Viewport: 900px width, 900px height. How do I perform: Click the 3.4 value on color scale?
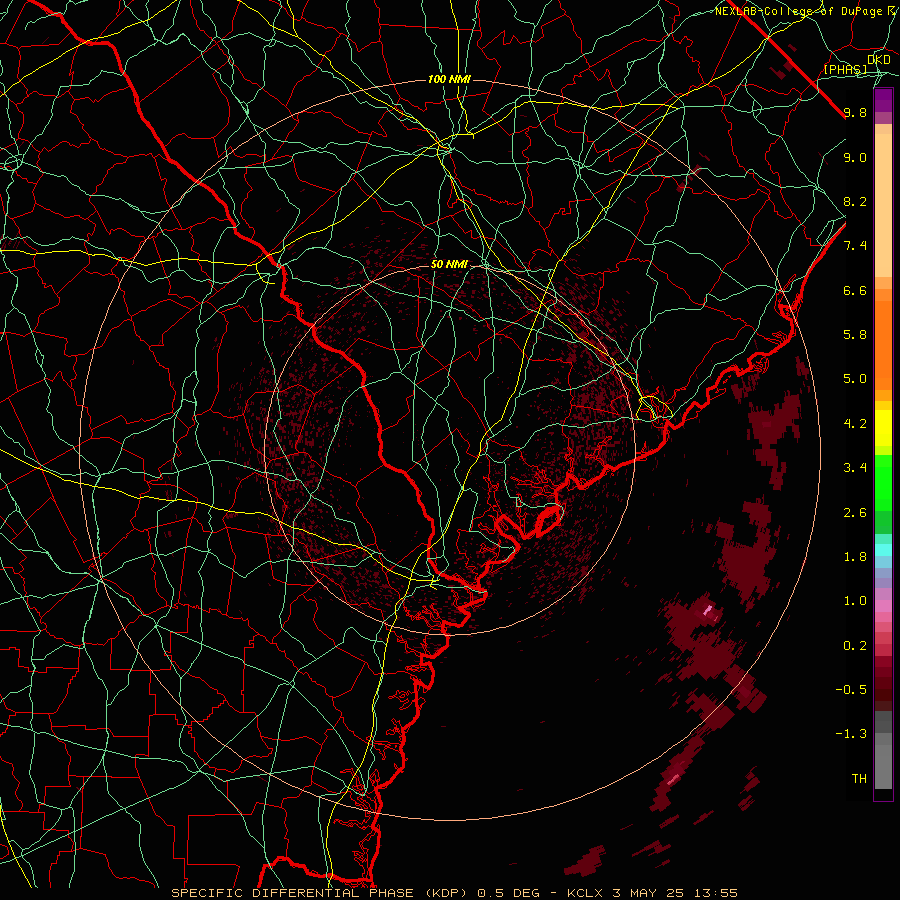pyautogui.click(x=855, y=468)
